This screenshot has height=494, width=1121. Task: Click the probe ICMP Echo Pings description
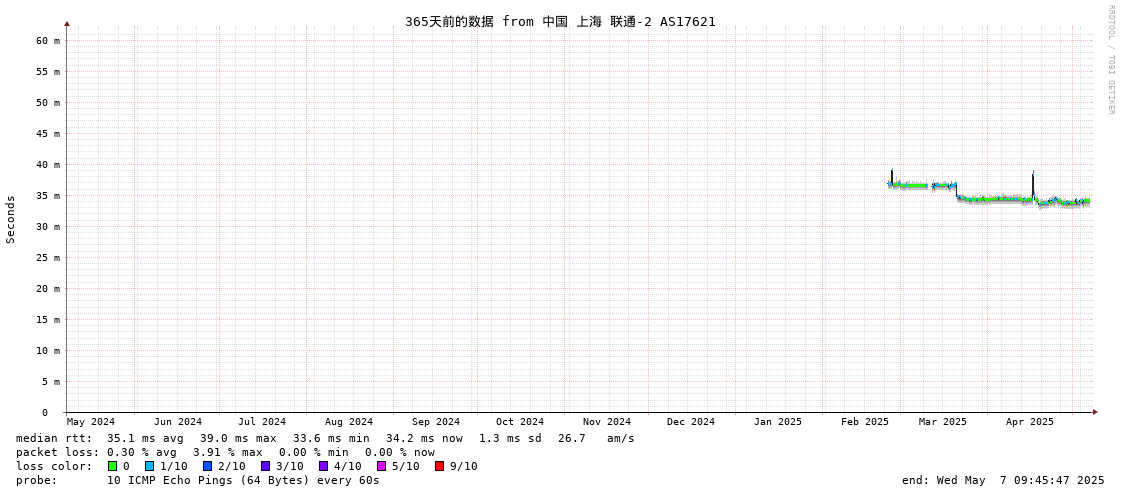click(x=243, y=480)
